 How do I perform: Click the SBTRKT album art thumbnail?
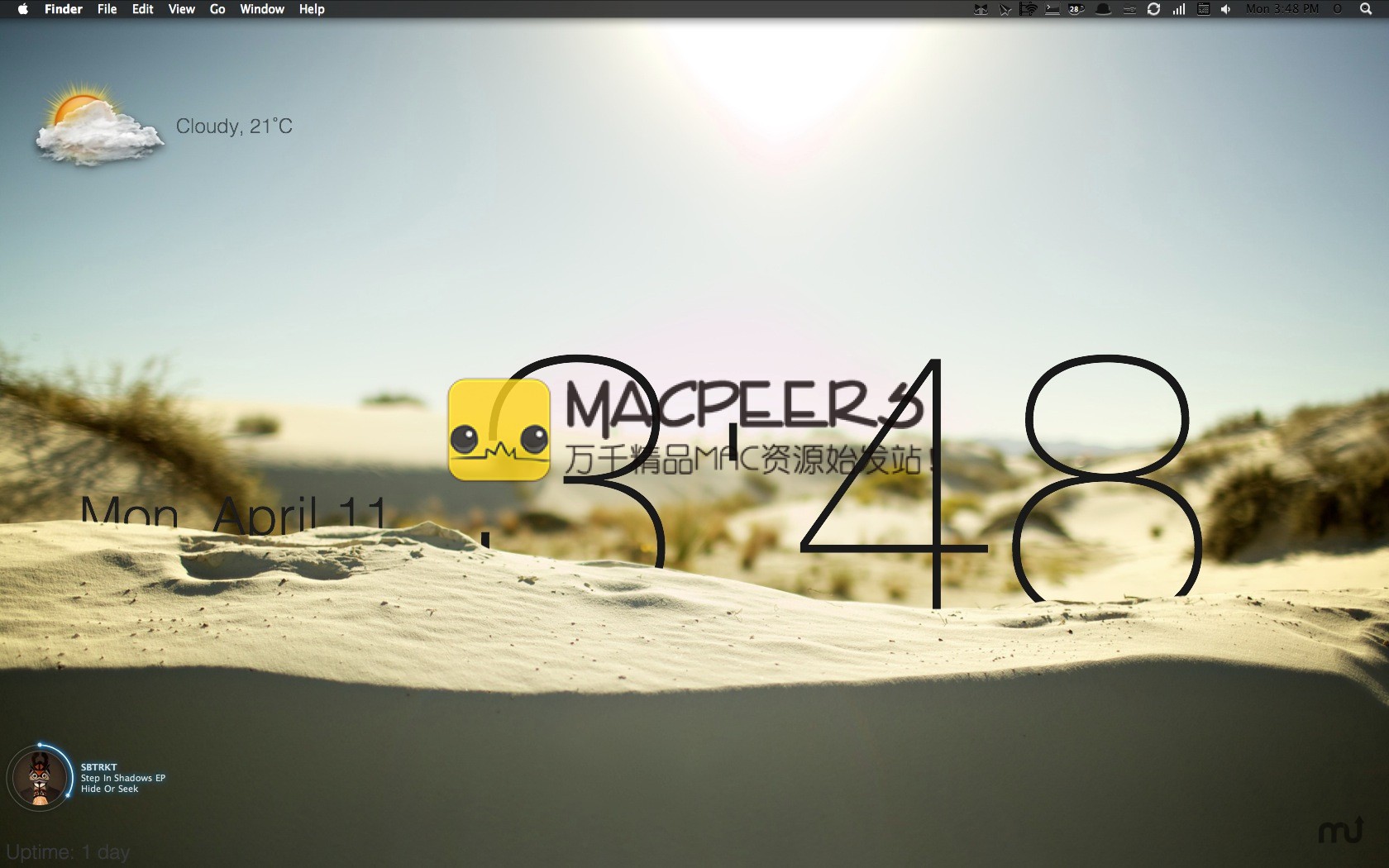click(40, 779)
